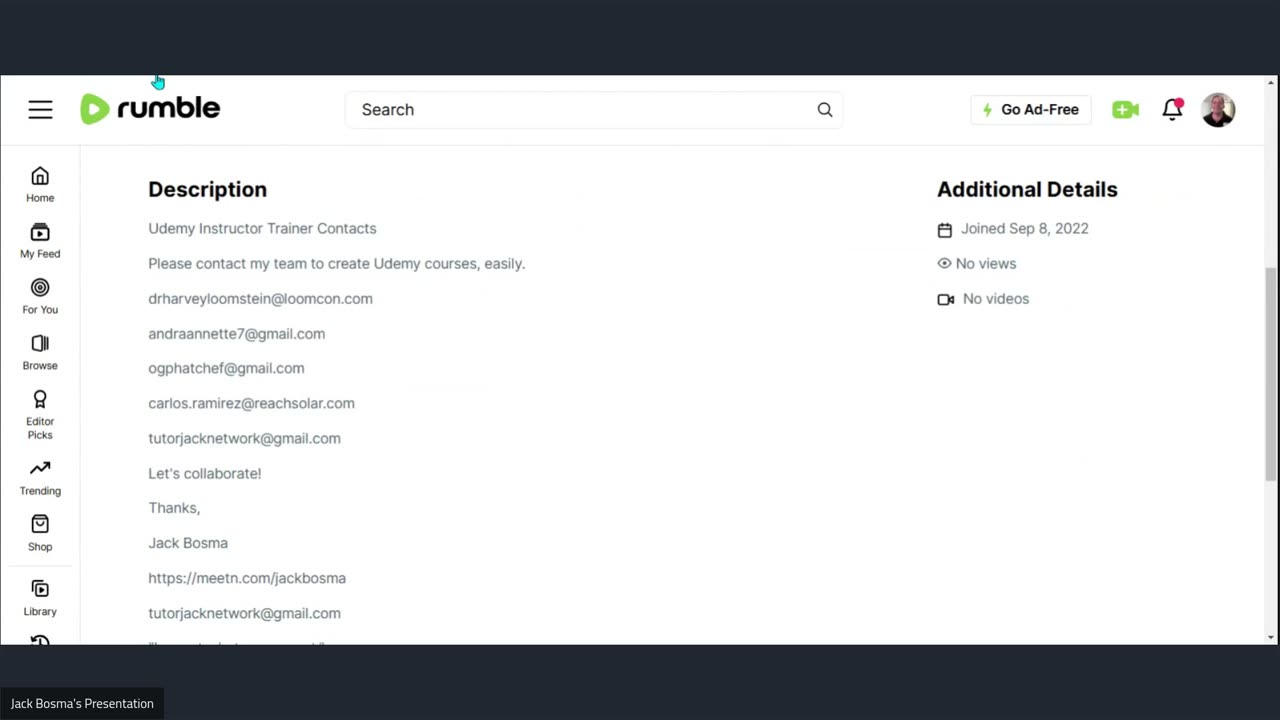
Task: Open the hamburger menu
Action: 40,110
